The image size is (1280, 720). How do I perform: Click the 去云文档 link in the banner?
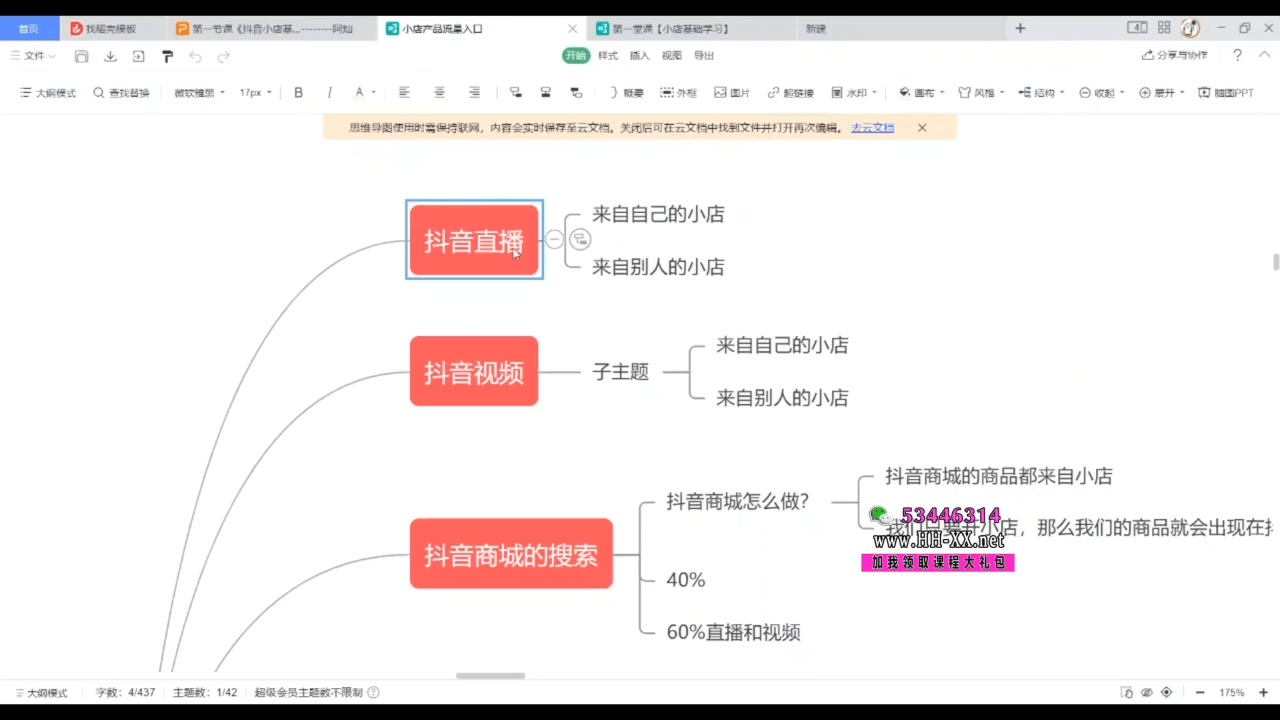872,128
